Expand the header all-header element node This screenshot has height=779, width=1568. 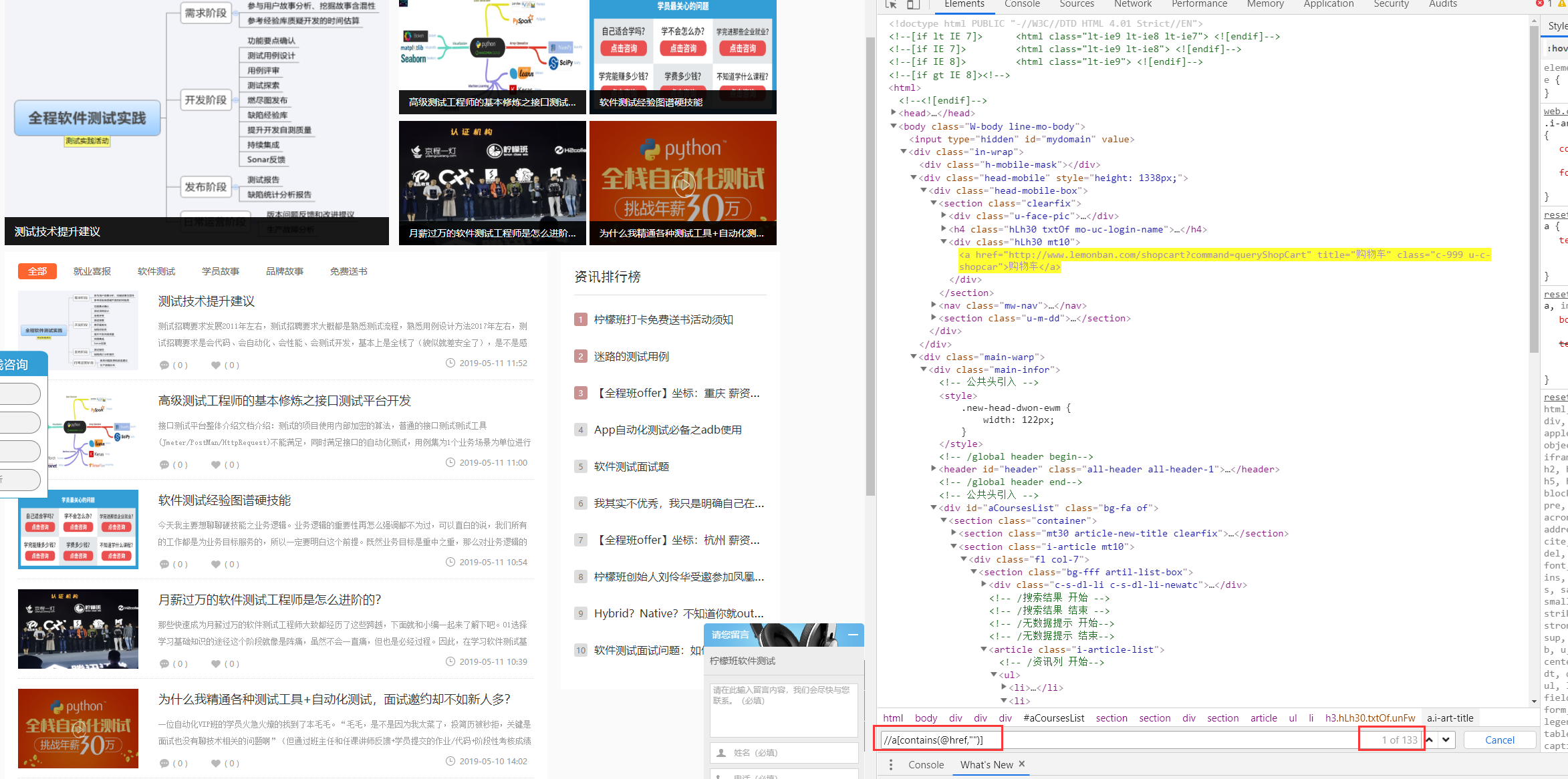click(x=934, y=469)
